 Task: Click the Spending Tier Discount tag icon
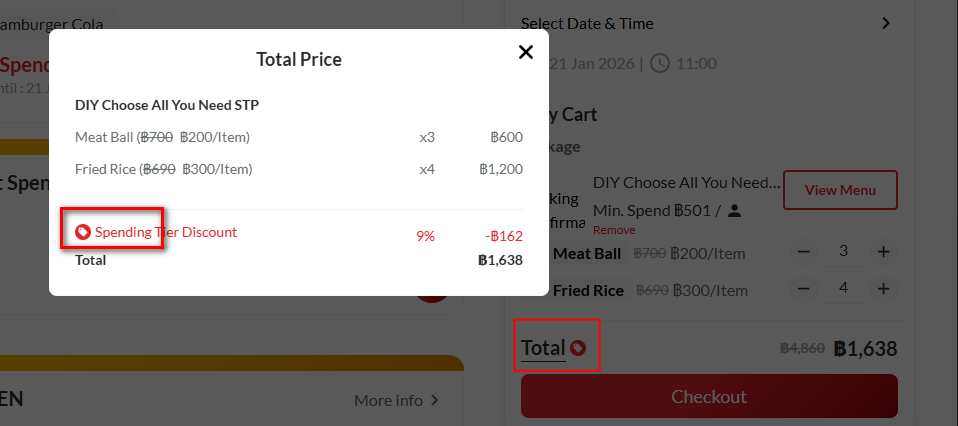pyautogui.click(x=83, y=232)
